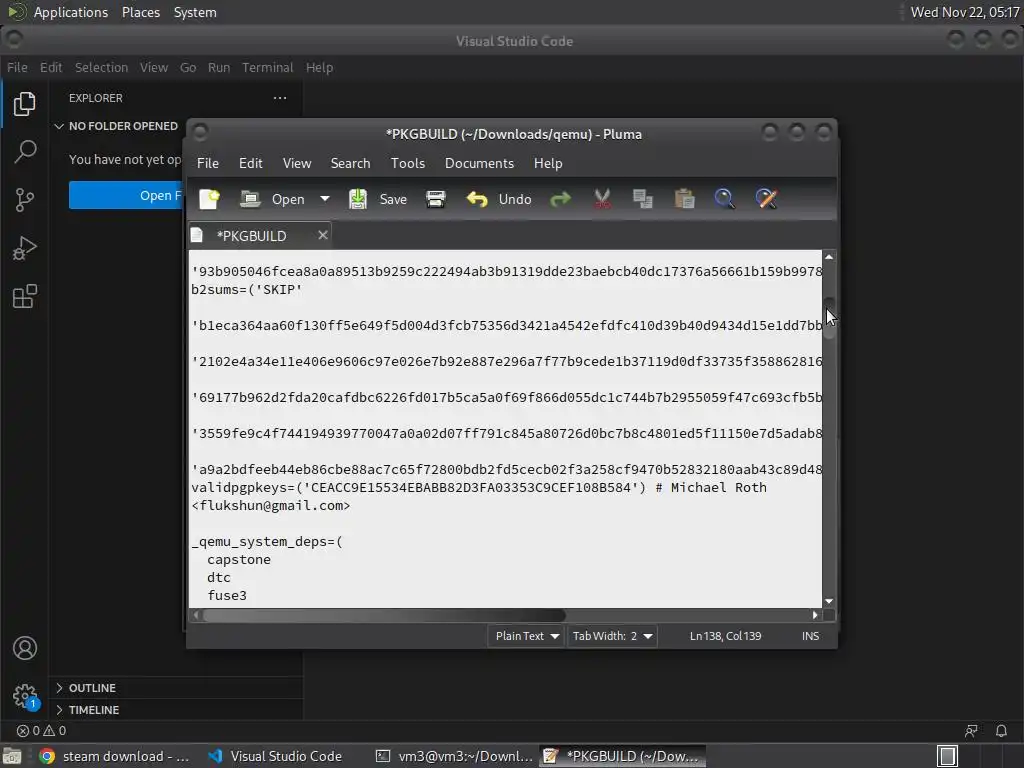Click the Copy icon in Pluma toolbar

coord(643,199)
